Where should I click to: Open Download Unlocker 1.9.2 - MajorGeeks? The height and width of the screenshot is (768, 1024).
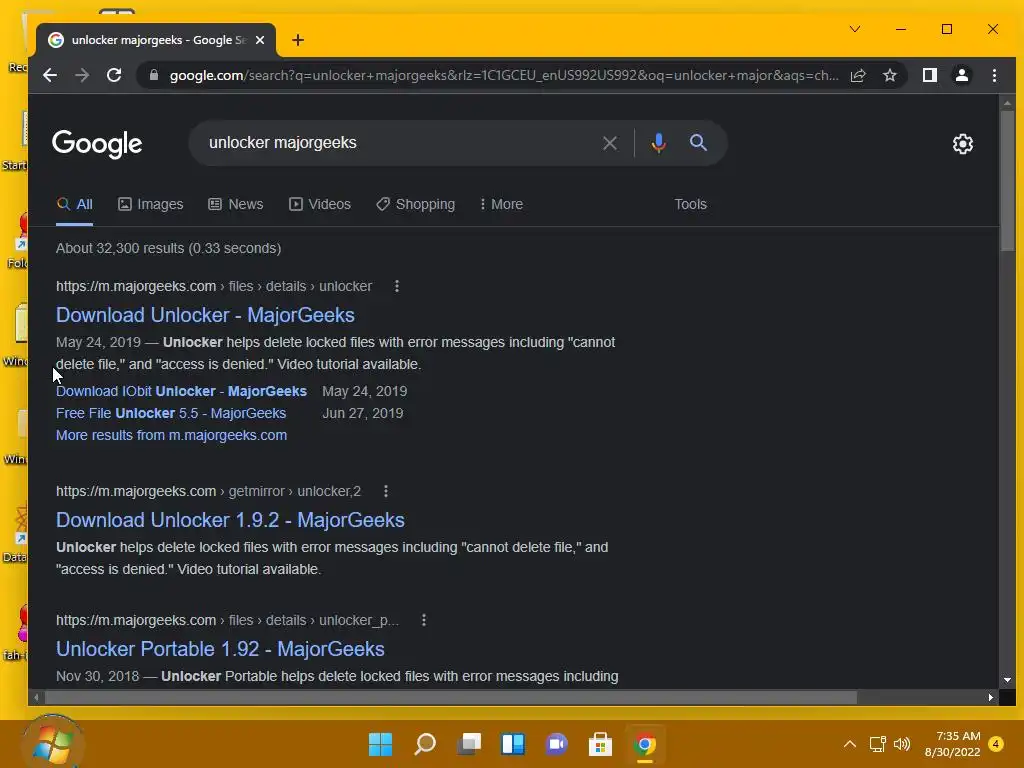point(230,520)
